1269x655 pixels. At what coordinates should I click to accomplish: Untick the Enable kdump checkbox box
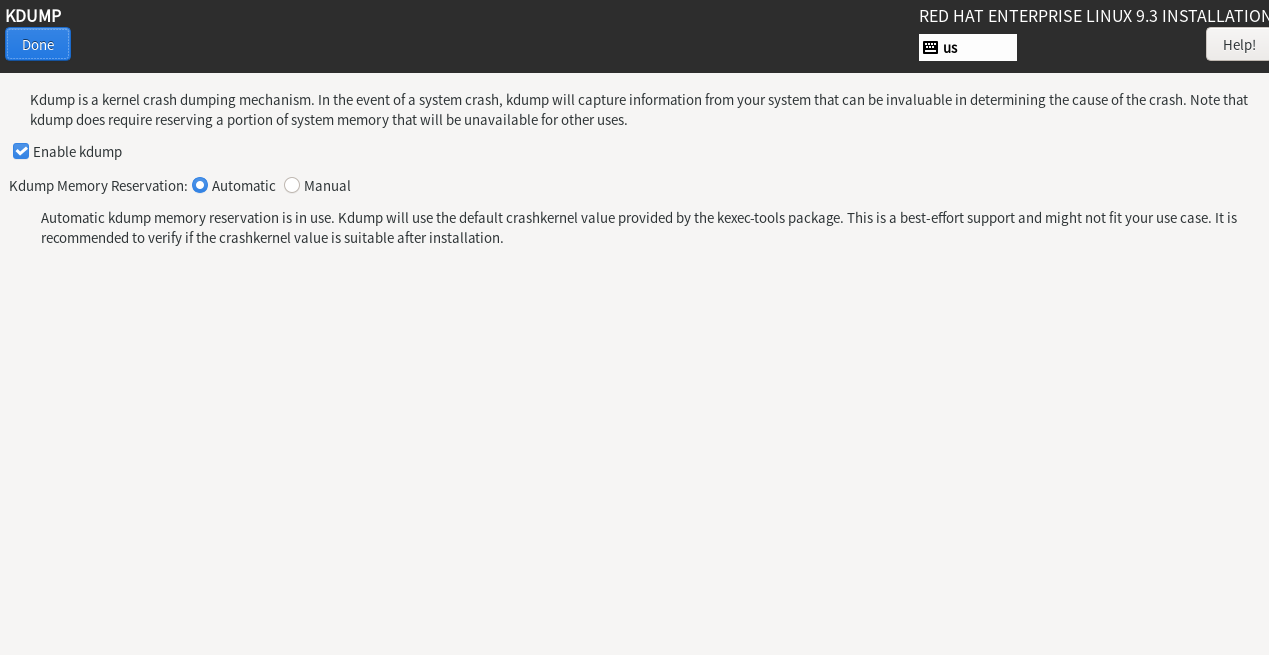pos(21,151)
